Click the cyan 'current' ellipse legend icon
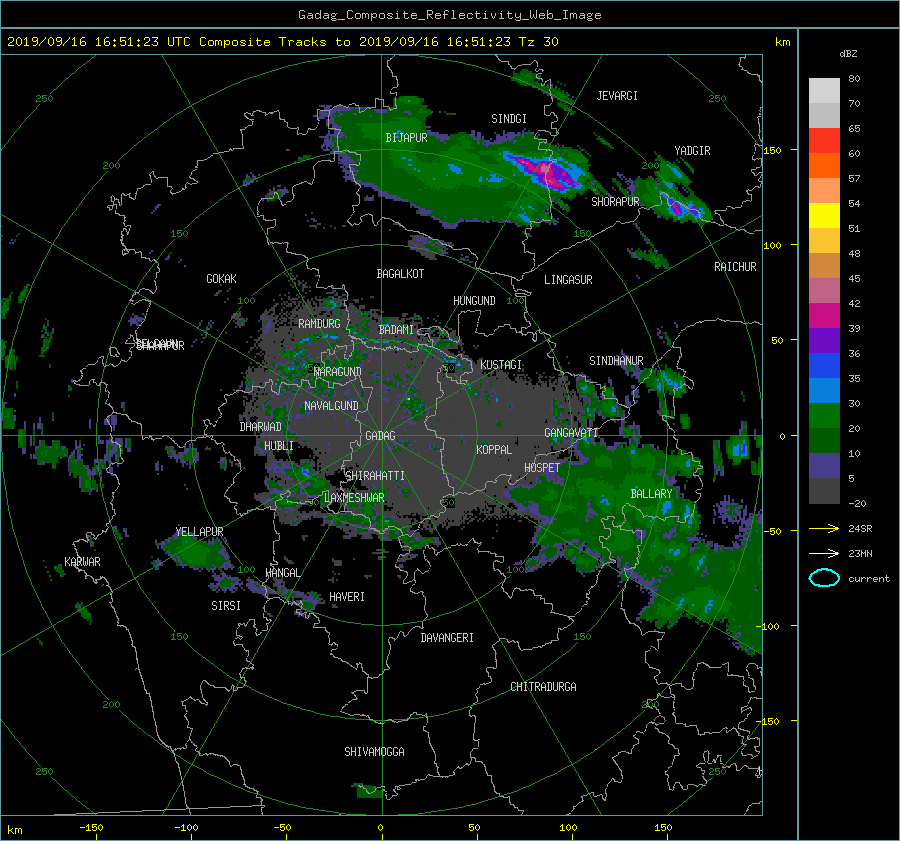900x841 pixels. [x=824, y=578]
